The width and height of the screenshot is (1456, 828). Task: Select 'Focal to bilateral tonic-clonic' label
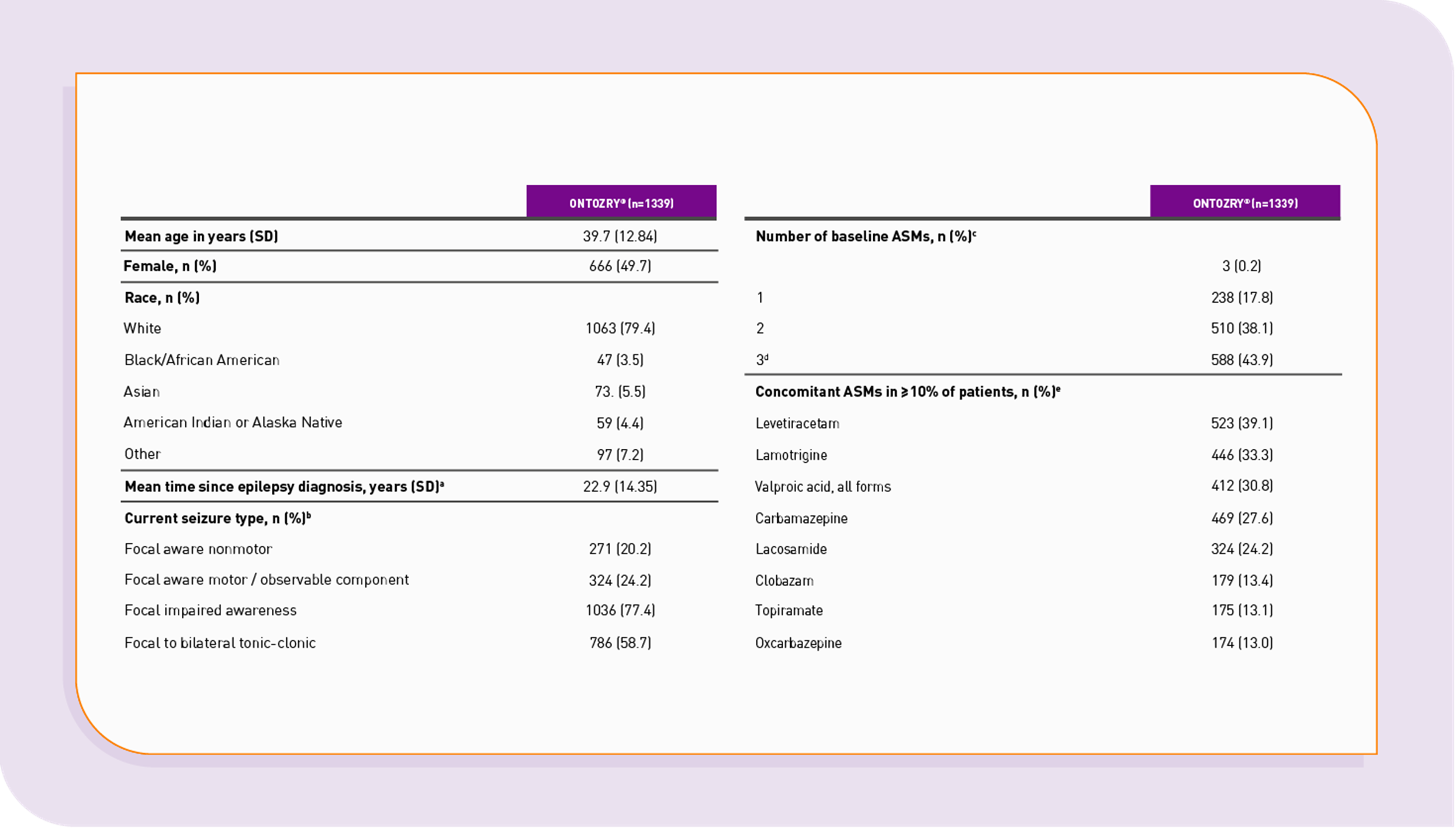point(220,643)
